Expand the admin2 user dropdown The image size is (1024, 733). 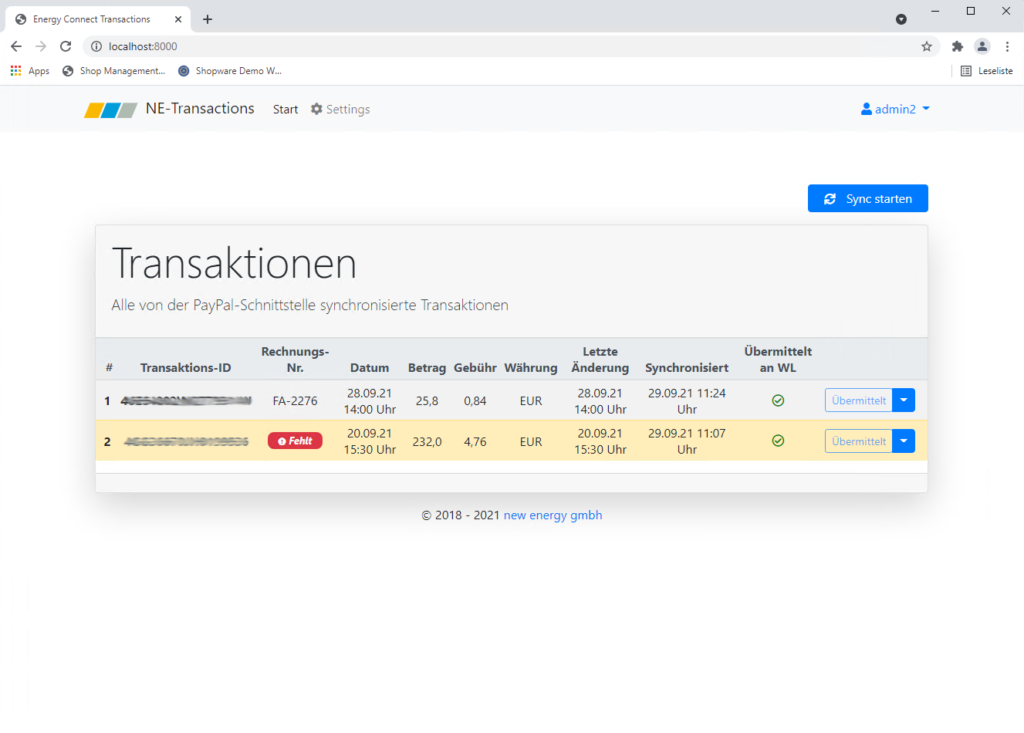pyautogui.click(x=895, y=109)
